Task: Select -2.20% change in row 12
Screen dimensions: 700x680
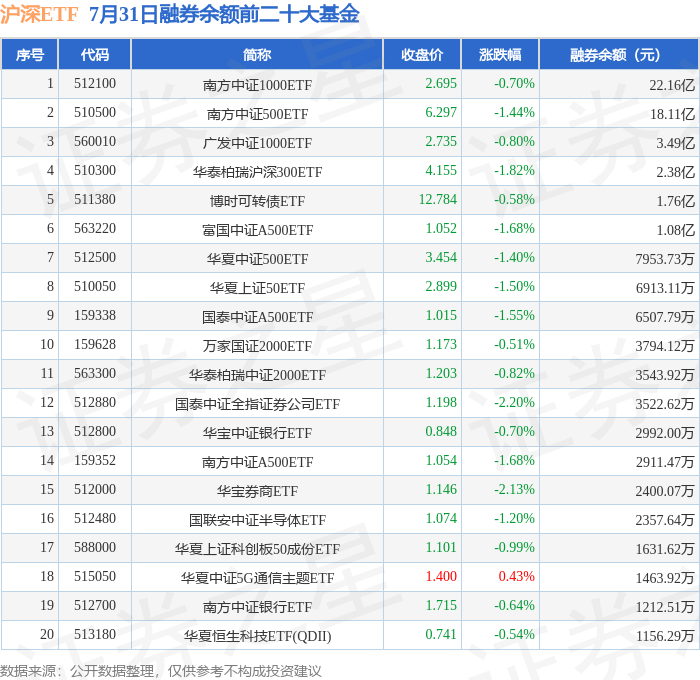Action: [x=514, y=402]
